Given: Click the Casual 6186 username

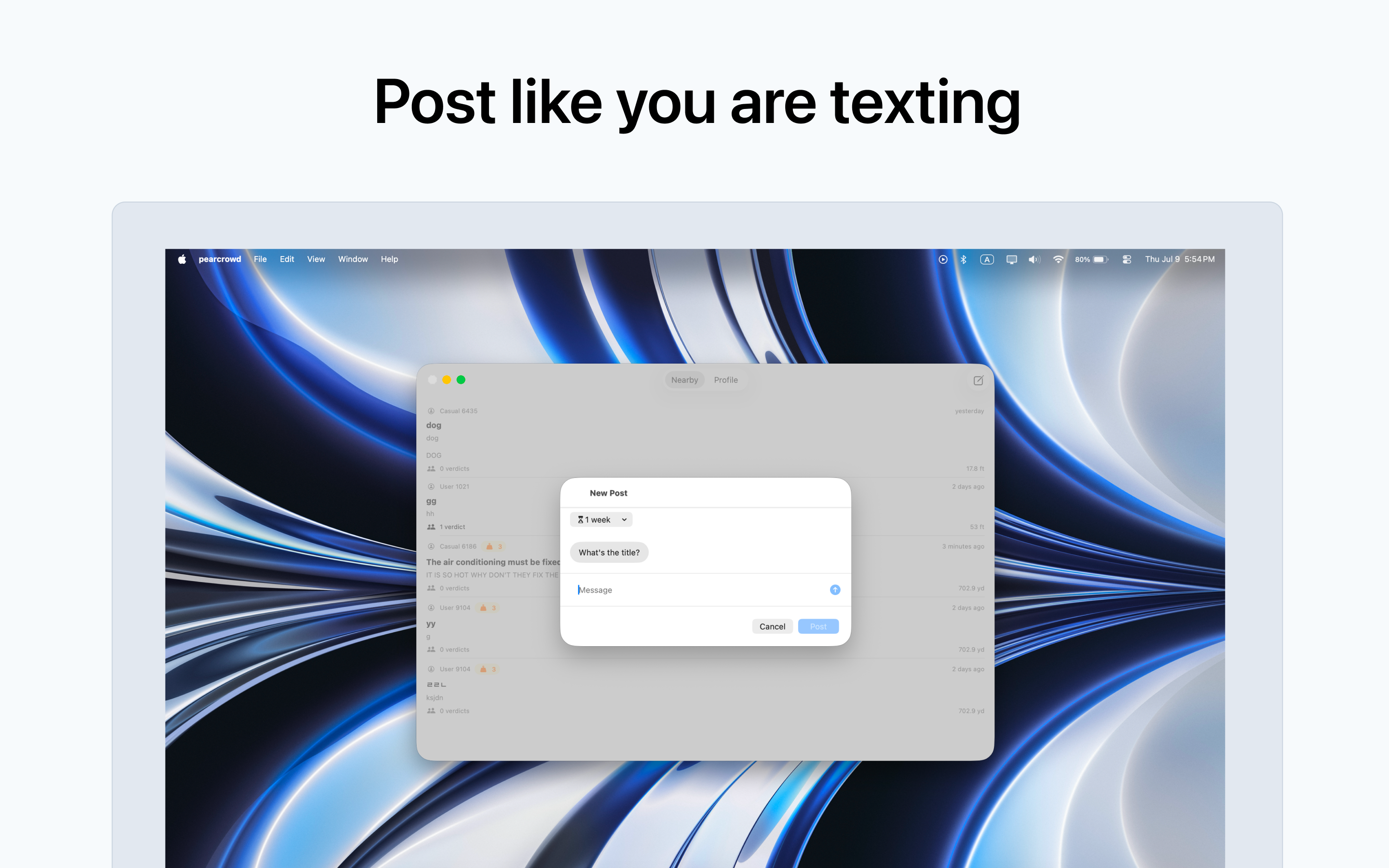Looking at the screenshot, I should coord(458,546).
